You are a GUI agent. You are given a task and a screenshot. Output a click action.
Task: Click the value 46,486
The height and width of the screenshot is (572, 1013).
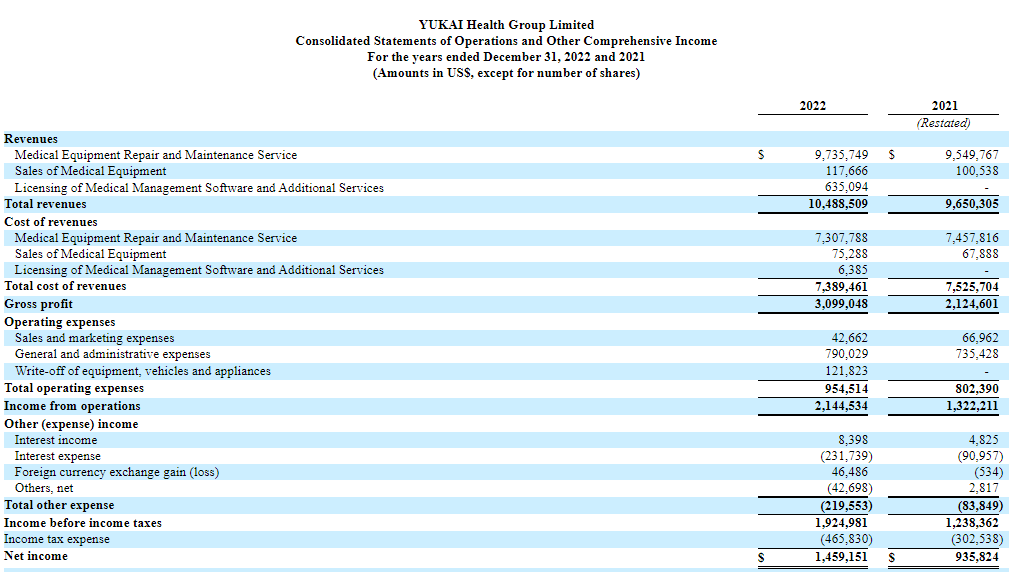point(850,472)
